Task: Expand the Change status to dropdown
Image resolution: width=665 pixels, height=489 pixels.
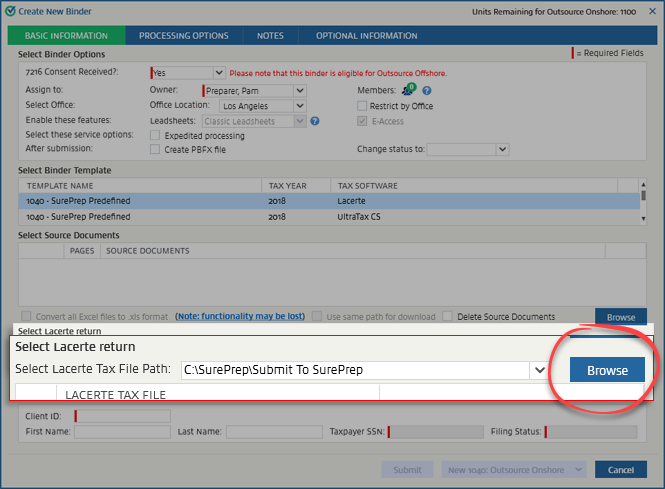Action: pos(502,149)
